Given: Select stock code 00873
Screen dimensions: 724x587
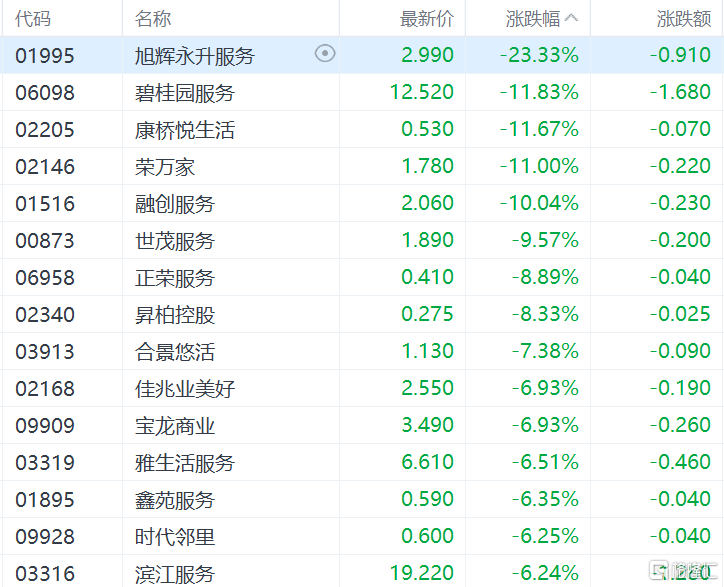Looking at the screenshot, I should point(45,241).
